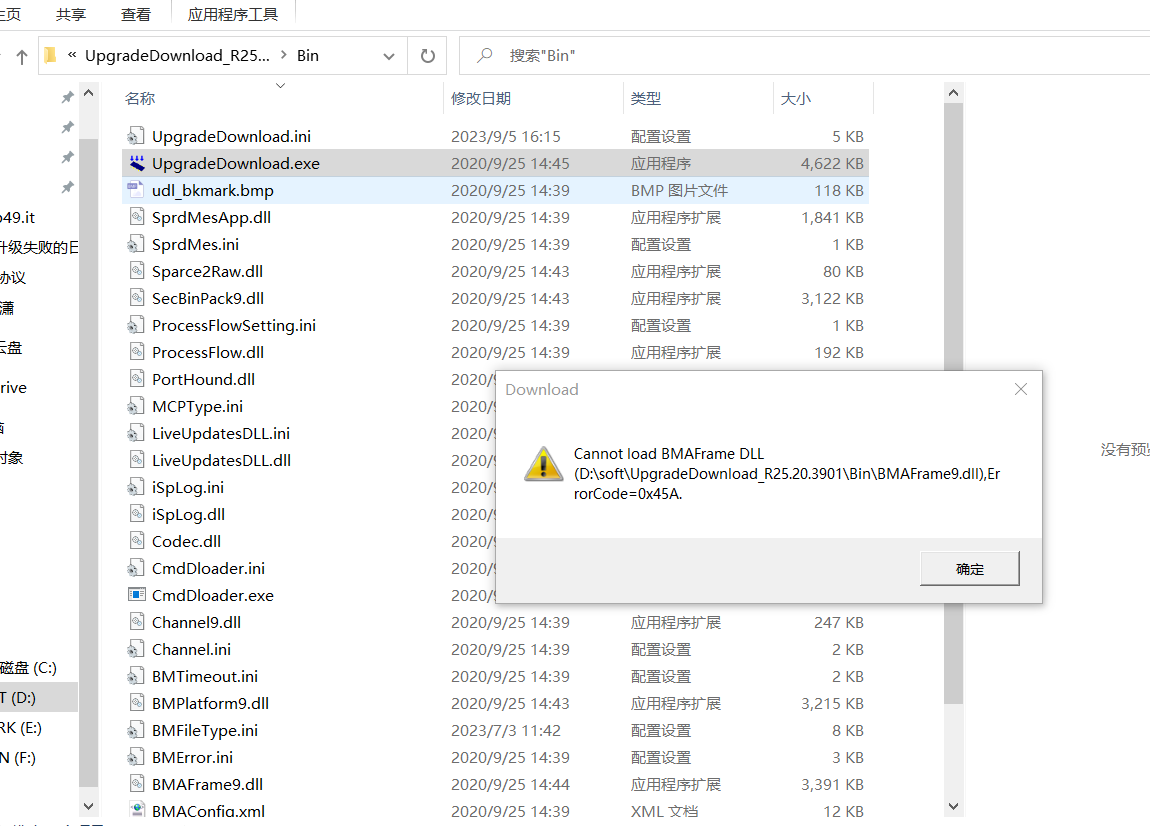The height and width of the screenshot is (826, 1150).
Task: Click the SprdMesApp.dll file icon
Action: 137,217
